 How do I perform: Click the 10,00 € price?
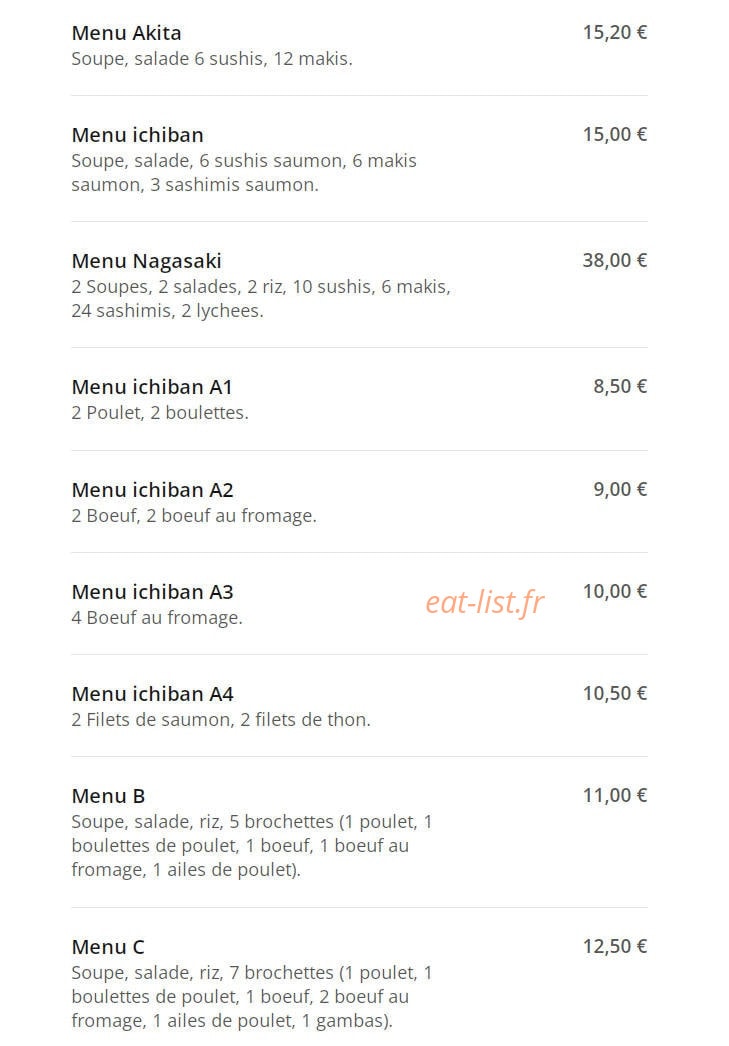click(614, 592)
